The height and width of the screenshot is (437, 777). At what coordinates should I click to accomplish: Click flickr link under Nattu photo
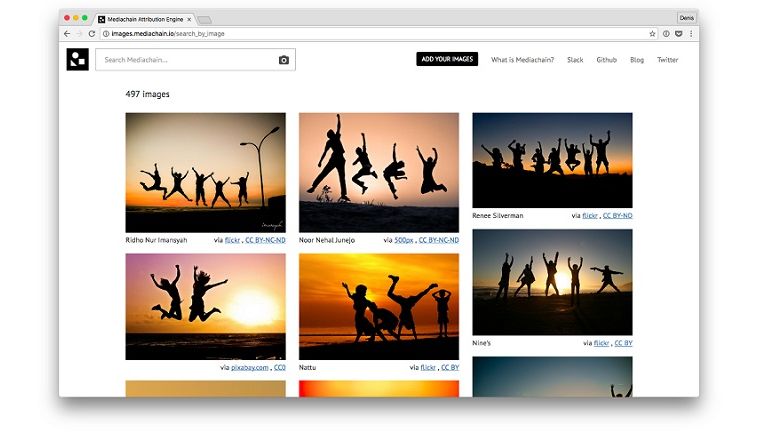pos(428,368)
